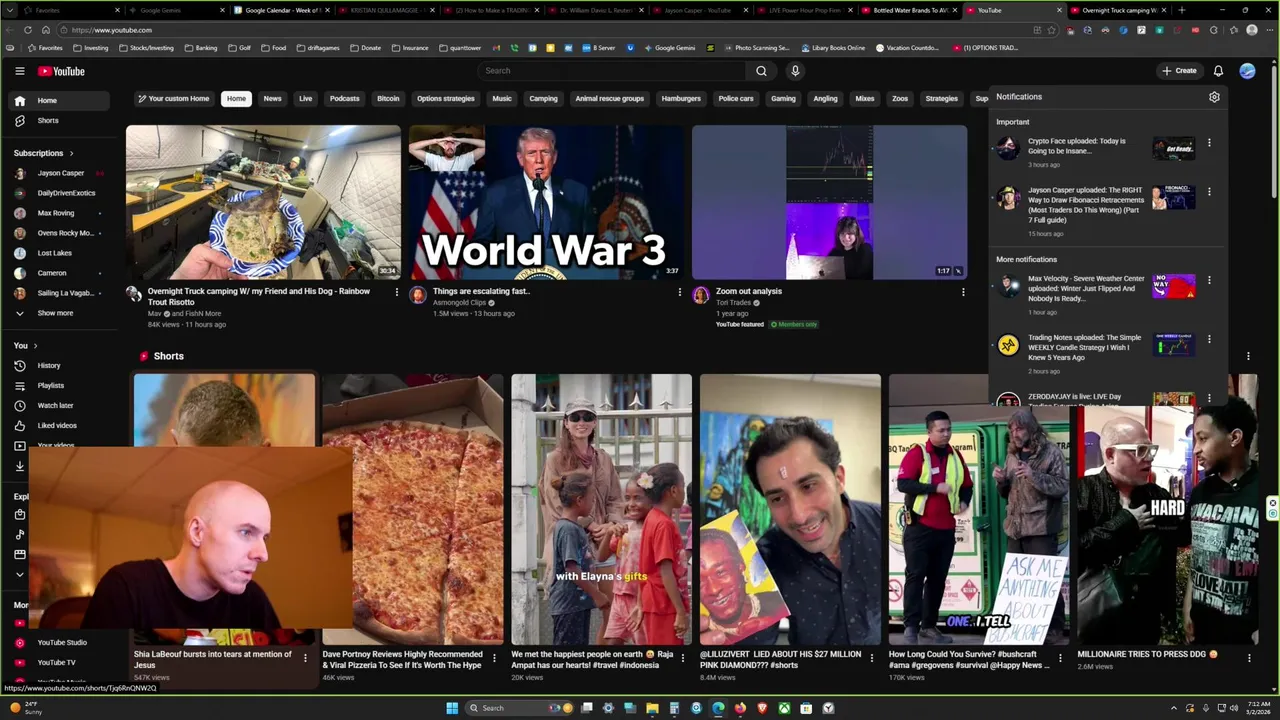Click the YouTube logo in the header
Screen dimensions: 1280x720
tap(61, 71)
